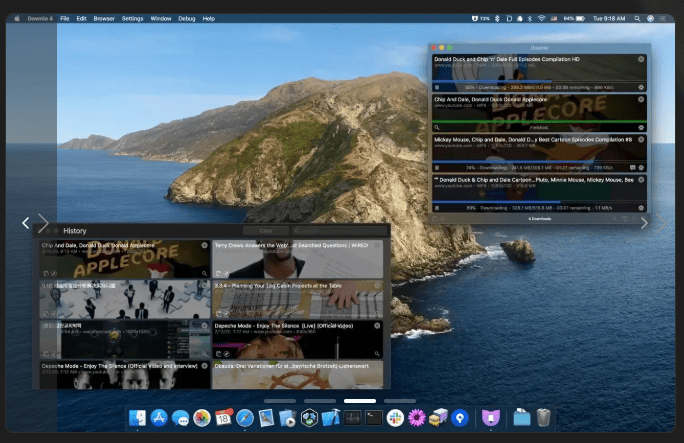Open Slack from the Dock
The height and width of the screenshot is (443, 684).
click(395, 418)
